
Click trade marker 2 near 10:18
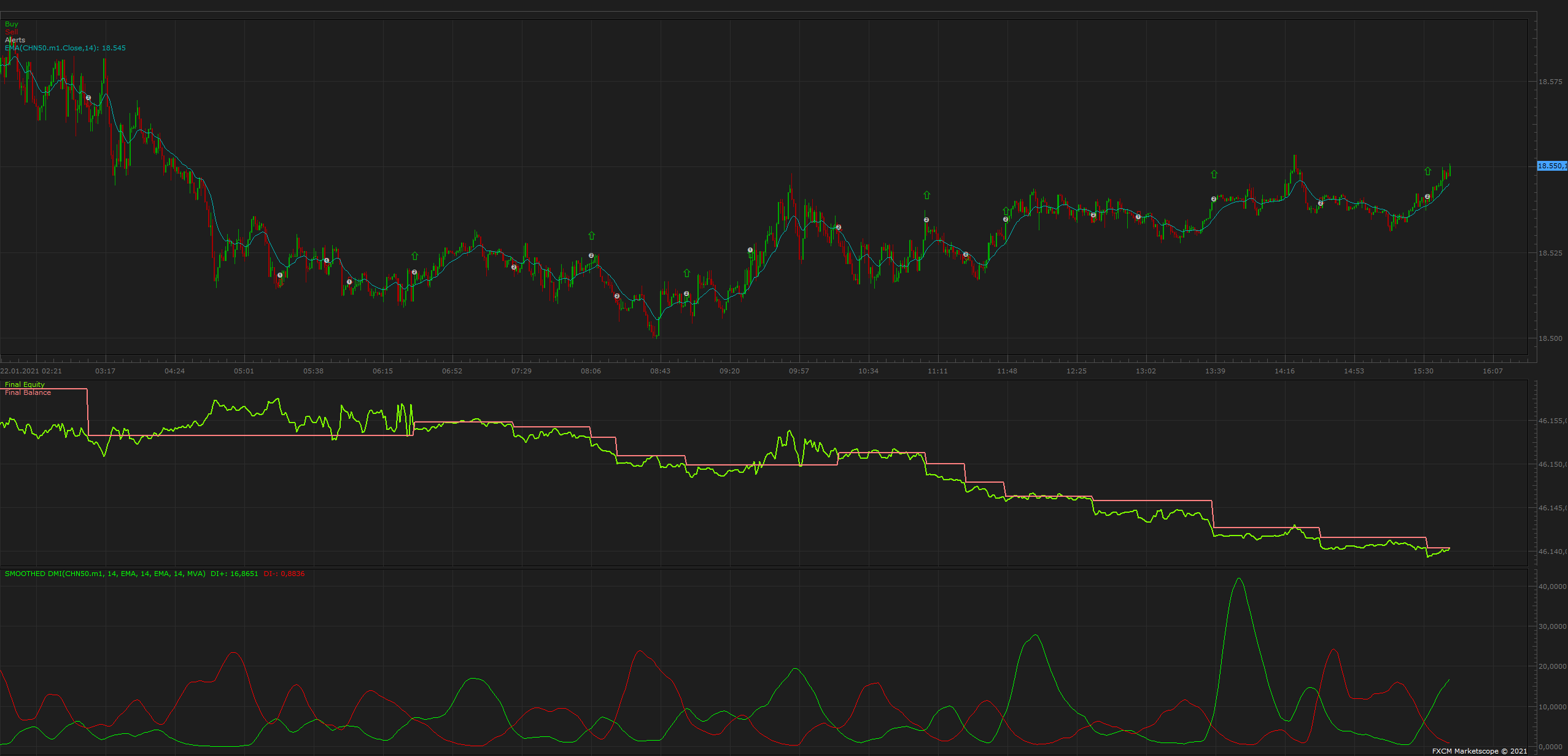click(x=839, y=227)
